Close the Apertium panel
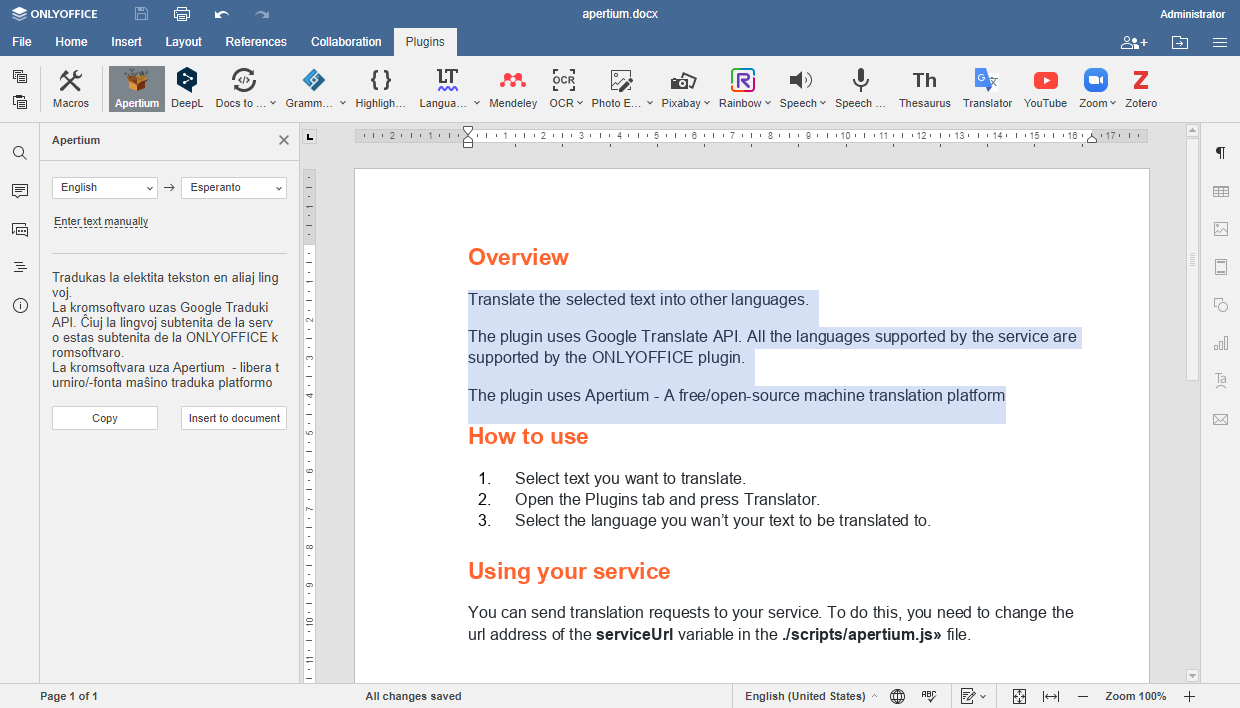 pyautogui.click(x=284, y=141)
